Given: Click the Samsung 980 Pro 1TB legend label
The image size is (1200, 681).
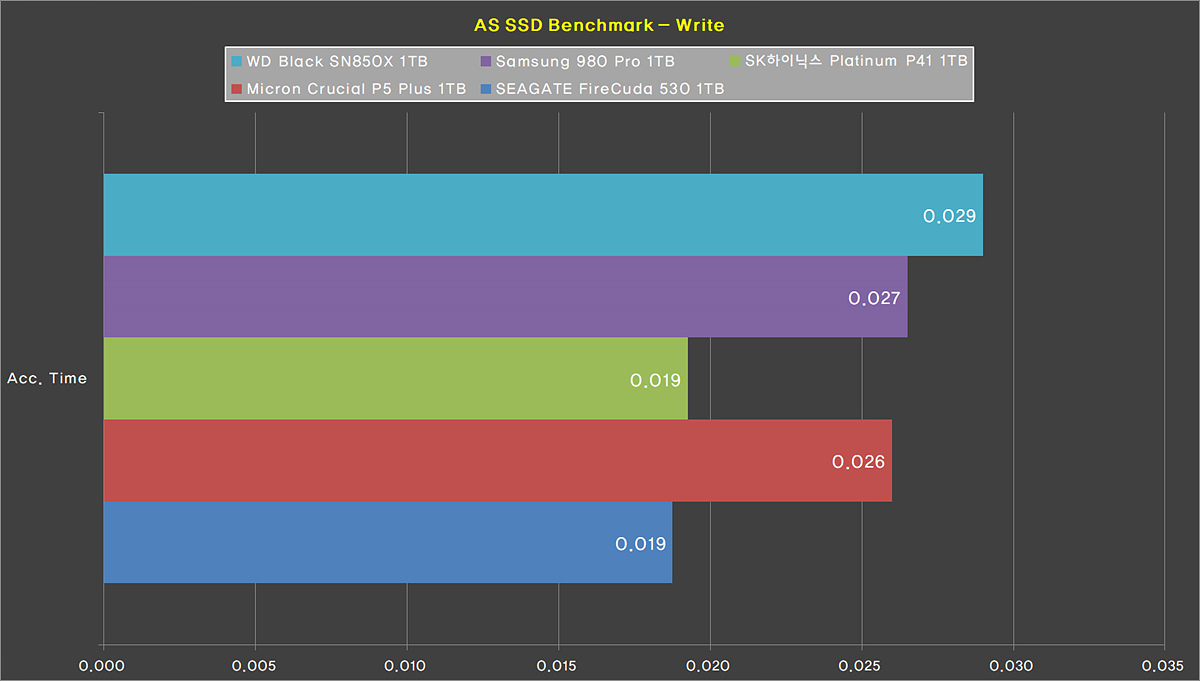Looking at the screenshot, I should point(585,62).
